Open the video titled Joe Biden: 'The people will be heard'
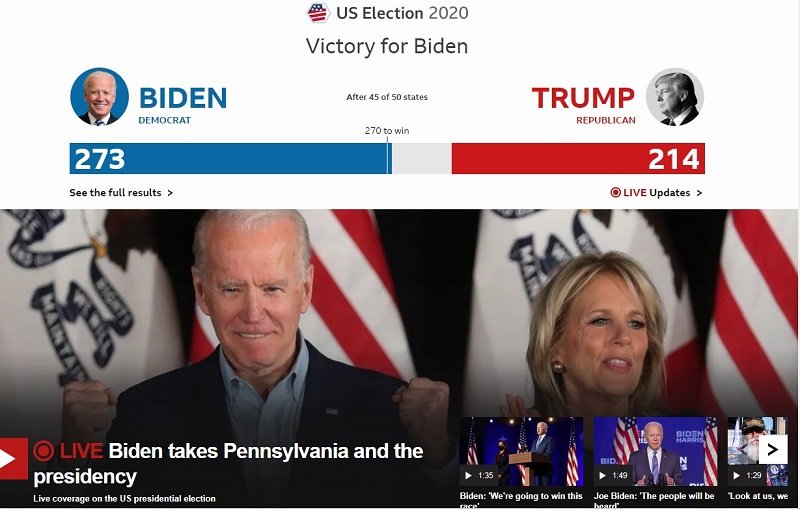 tap(654, 500)
